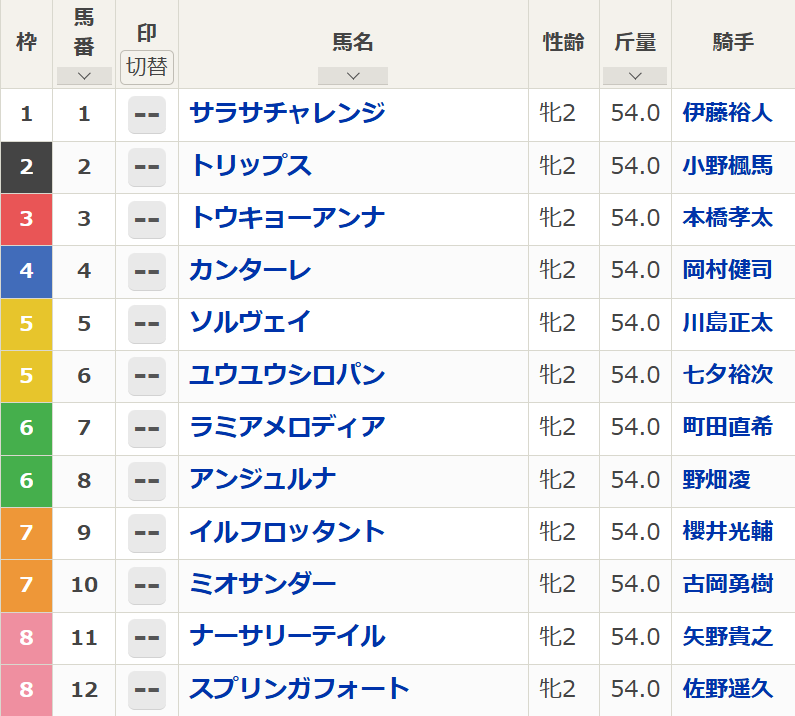795x716 pixels.
Task: Toggle the mark selector for サラサチャレンジ
Action: pos(147,114)
